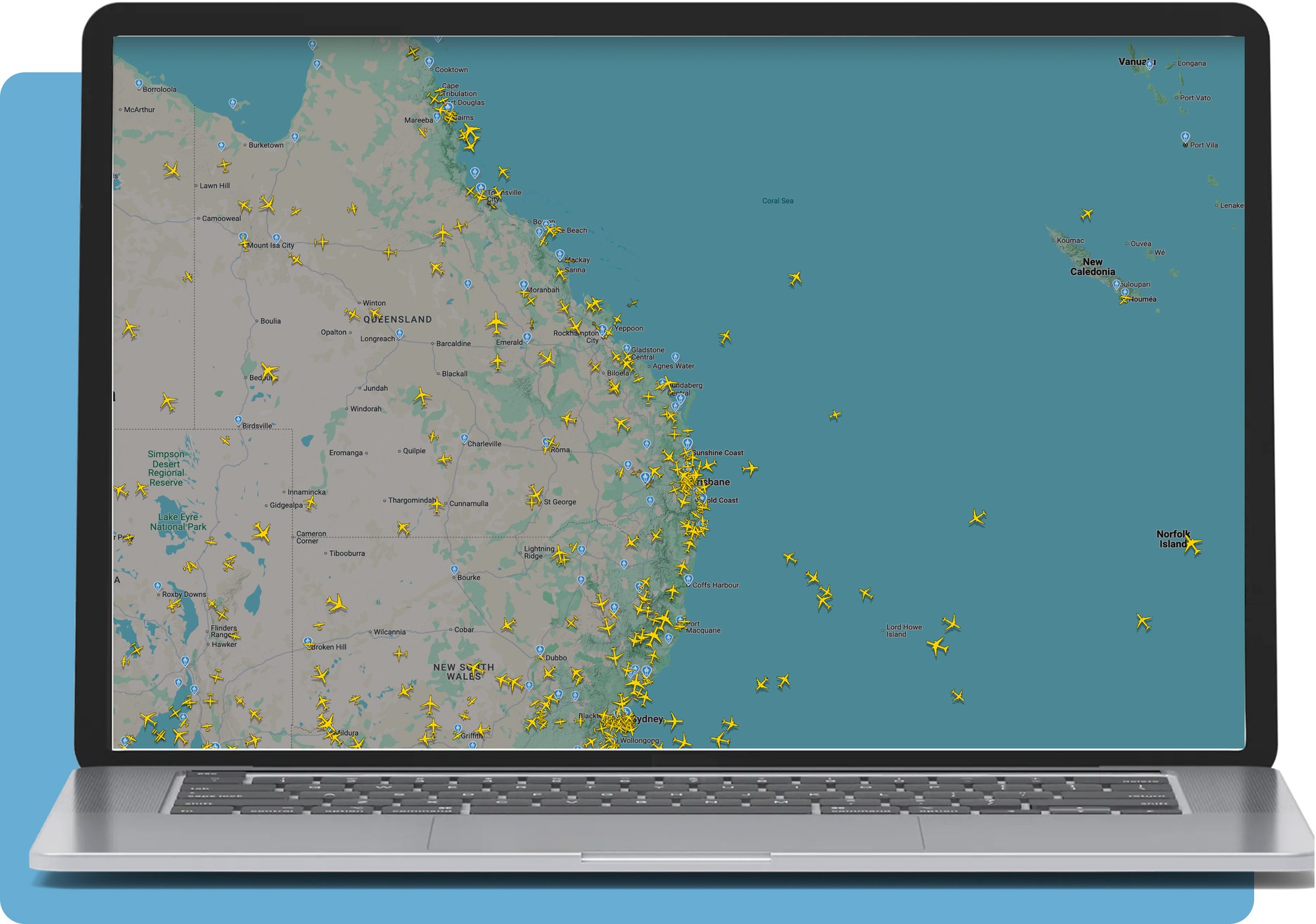Open the Townsville City airport marker
Image resolution: width=1316 pixels, height=924 pixels.
(481, 186)
